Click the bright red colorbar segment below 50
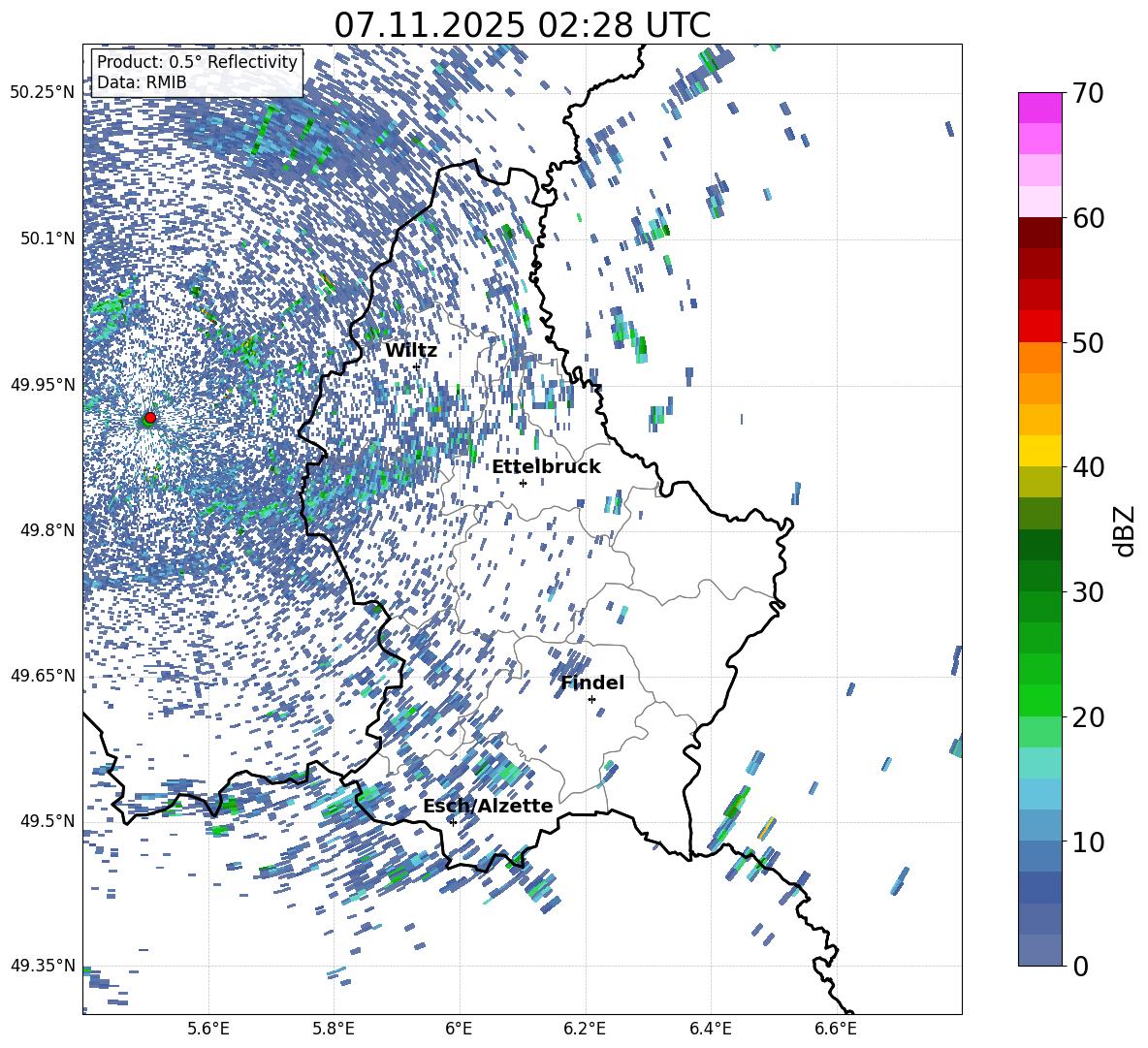This screenshot has height=1048, width=1148. tap(1039, 327)
